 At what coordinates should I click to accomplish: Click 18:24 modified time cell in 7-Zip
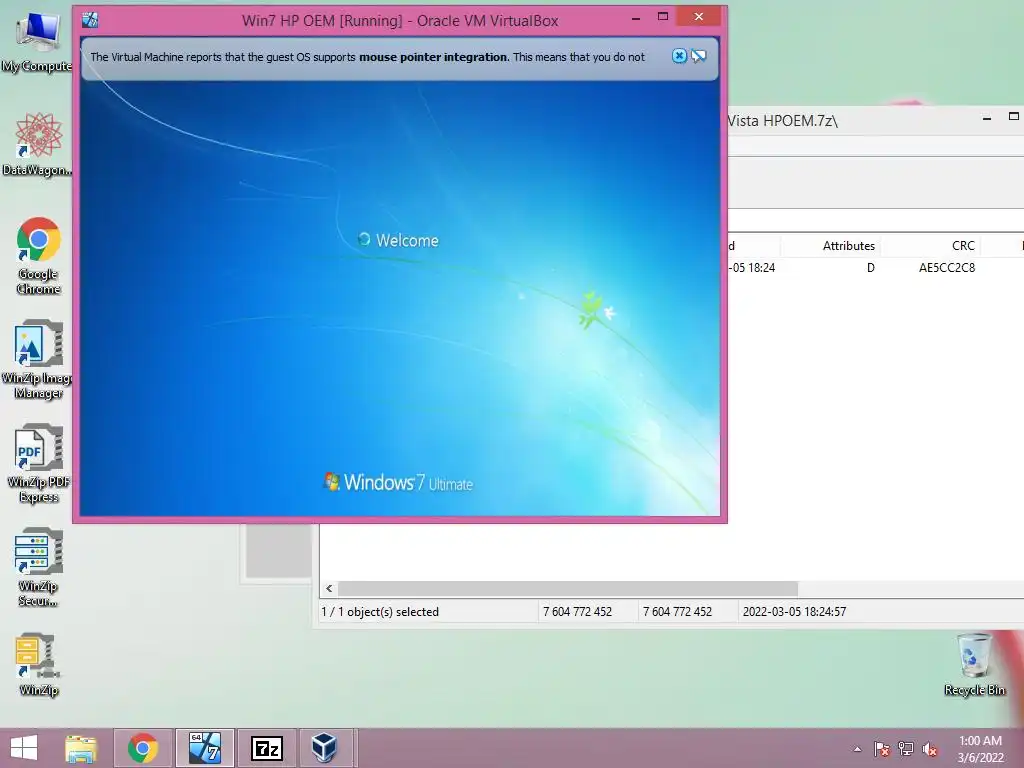point(752,268)
